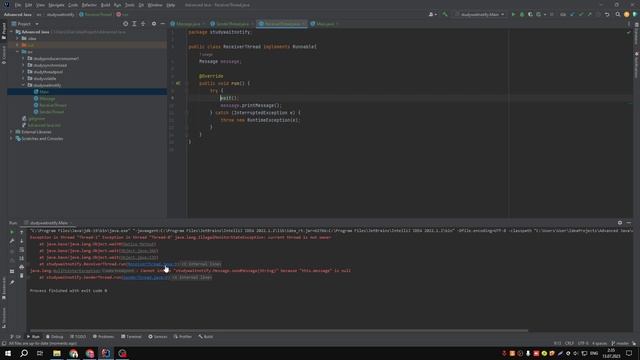Open Search Everywhere magnifier icon

pos(618,14)
